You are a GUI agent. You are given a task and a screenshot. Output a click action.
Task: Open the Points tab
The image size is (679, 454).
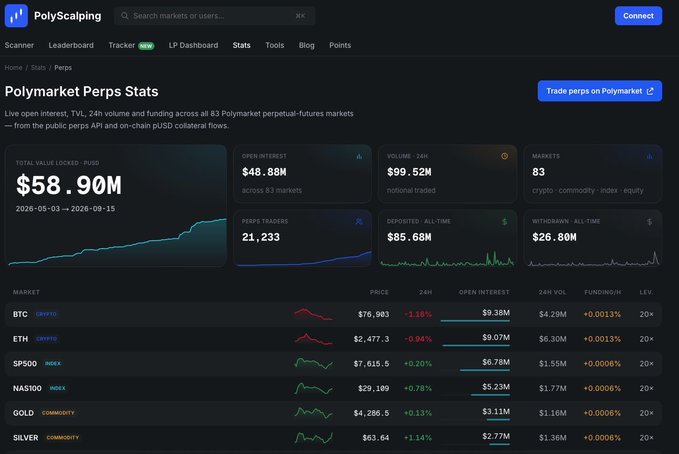[x=340, y=45]
